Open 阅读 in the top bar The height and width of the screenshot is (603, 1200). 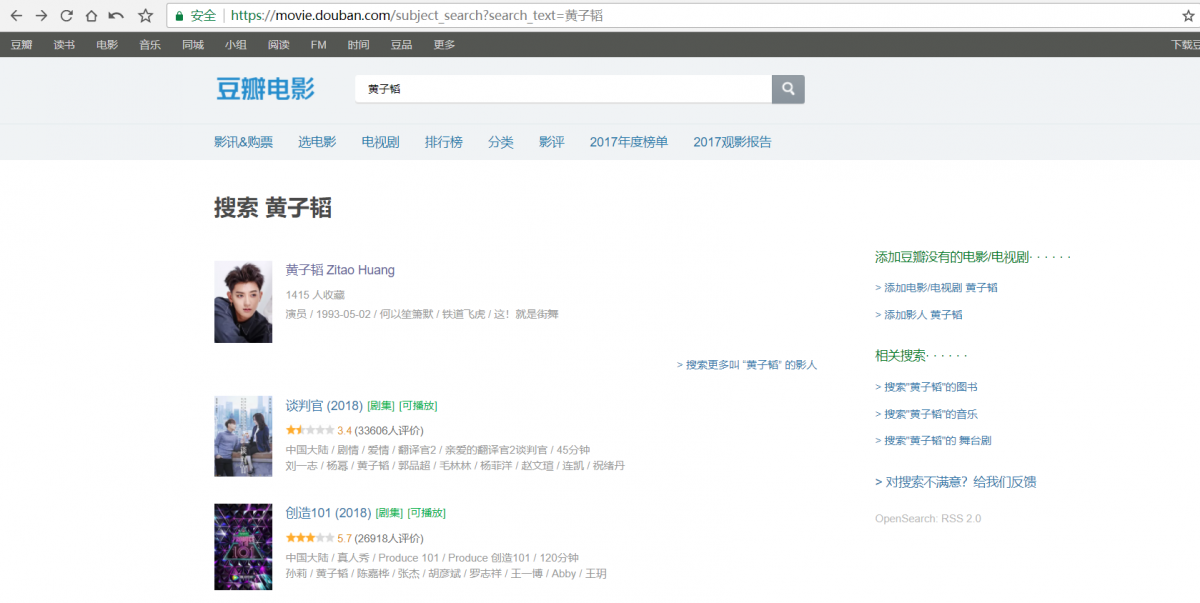coord(279,45)
